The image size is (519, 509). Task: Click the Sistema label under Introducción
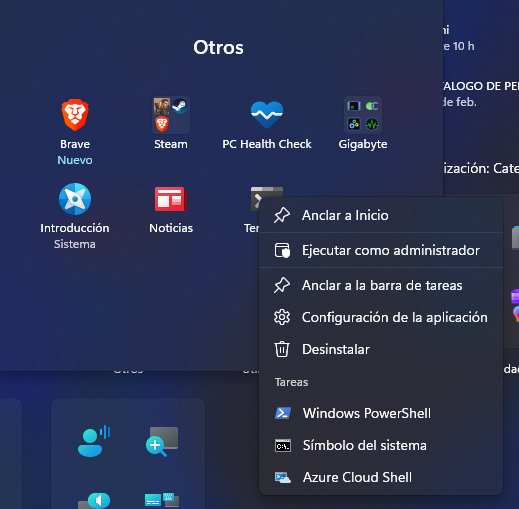[75, 244]
